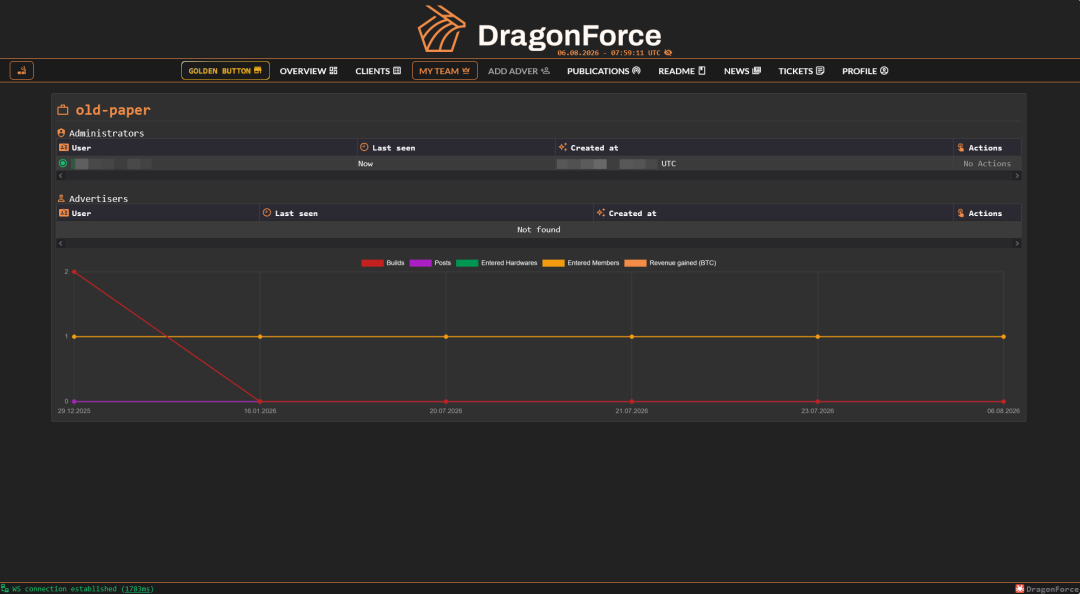The height and width of the screenshot is (594, 1080).
Task: Click the News newspaper icon
Action: coord(756,70)
